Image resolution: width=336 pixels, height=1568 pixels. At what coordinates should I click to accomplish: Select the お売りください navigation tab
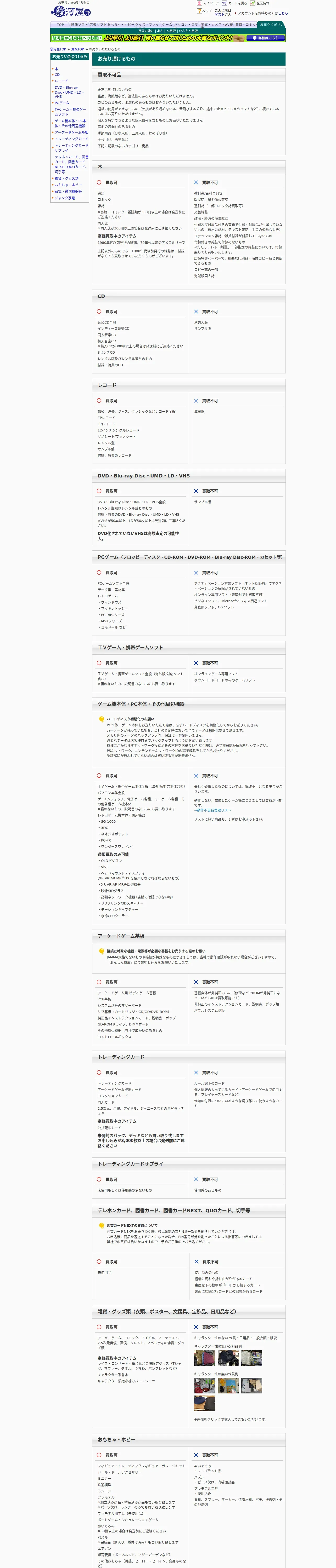click(271, 25)
